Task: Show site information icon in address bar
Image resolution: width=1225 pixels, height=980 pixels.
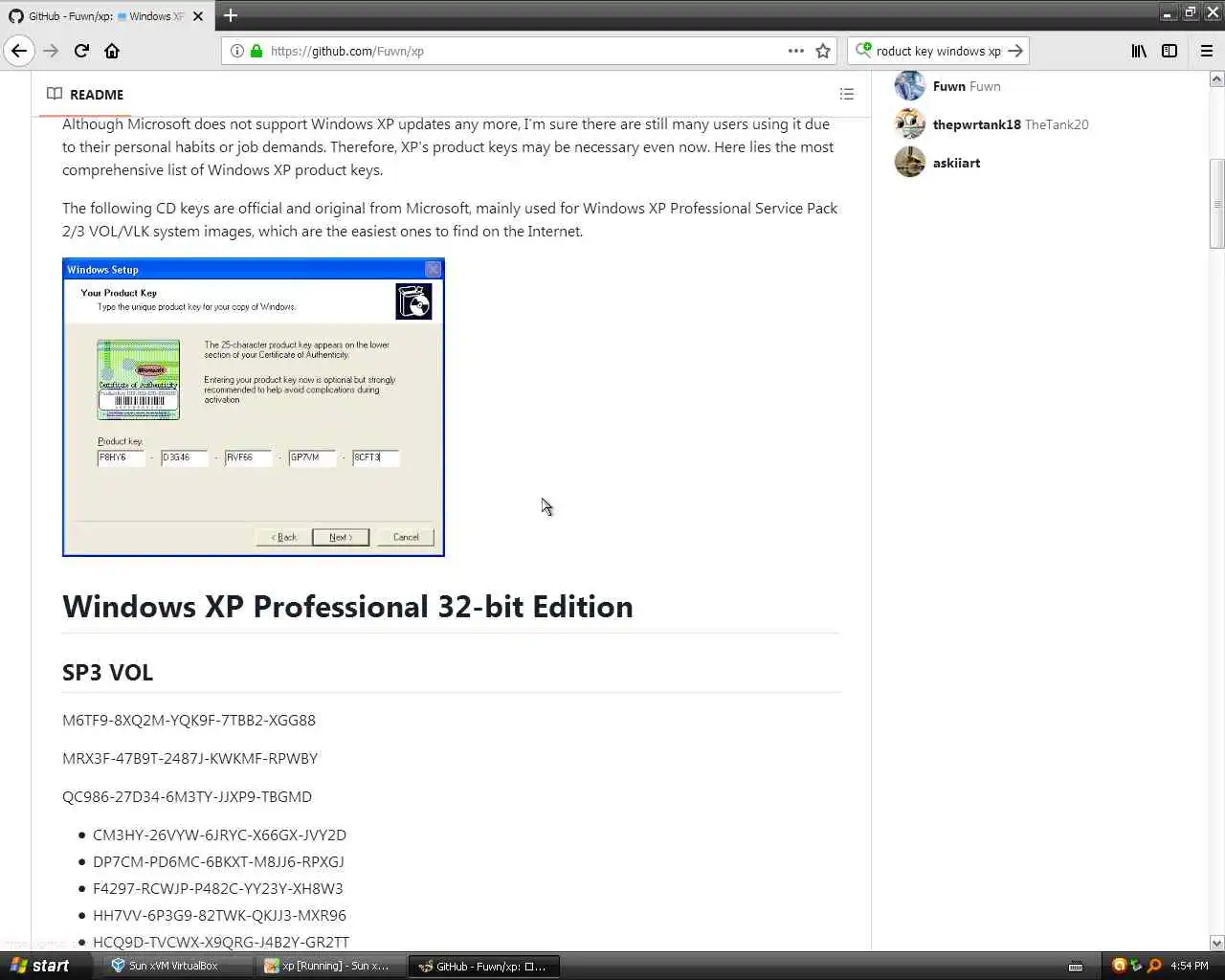Action: coord(237,51)
